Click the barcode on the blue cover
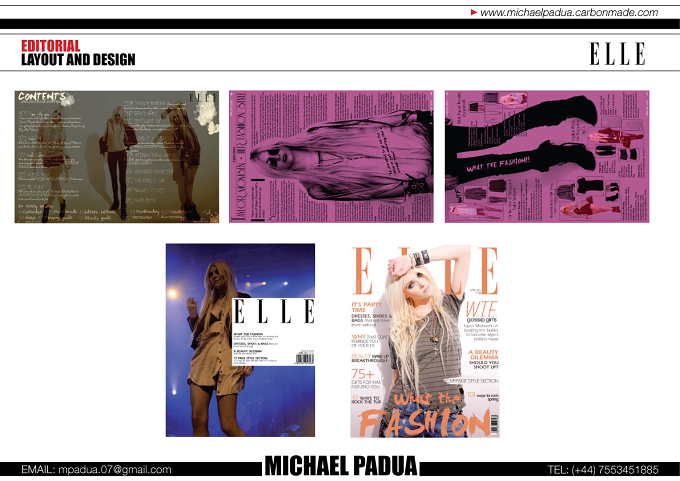 (304, 359)
